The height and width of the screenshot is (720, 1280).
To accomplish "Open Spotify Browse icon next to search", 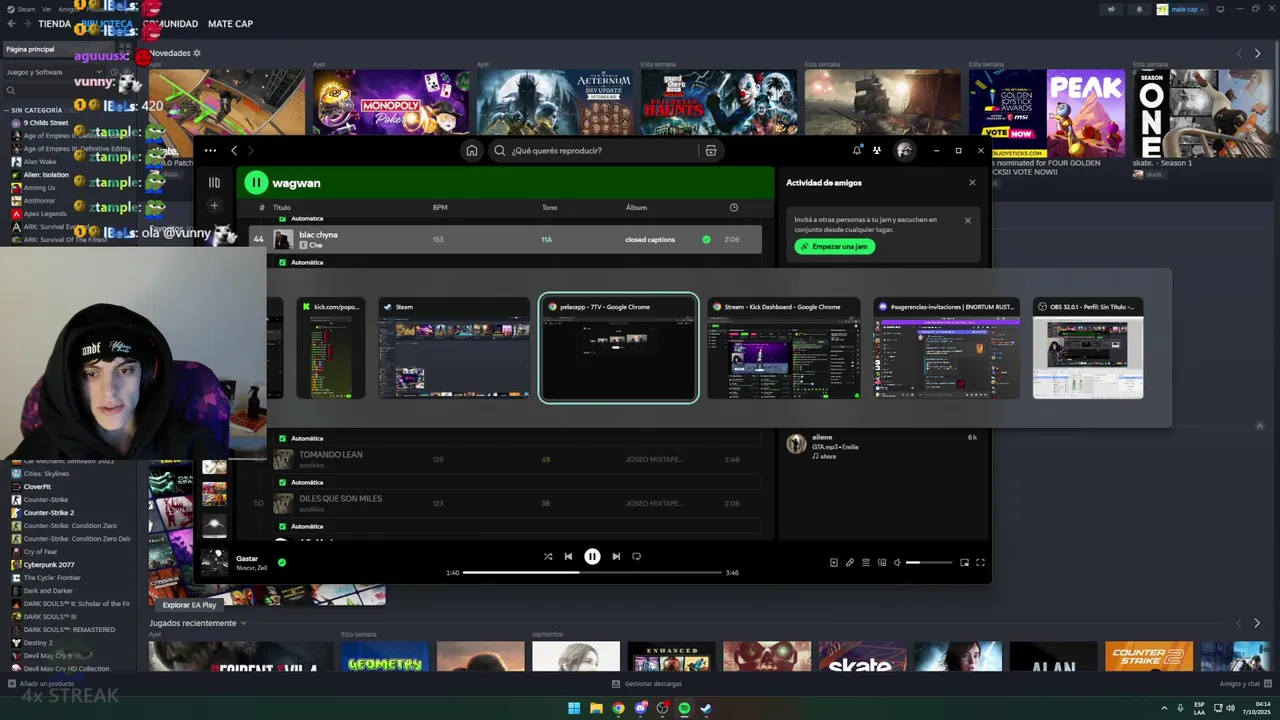I will [711, 151].
